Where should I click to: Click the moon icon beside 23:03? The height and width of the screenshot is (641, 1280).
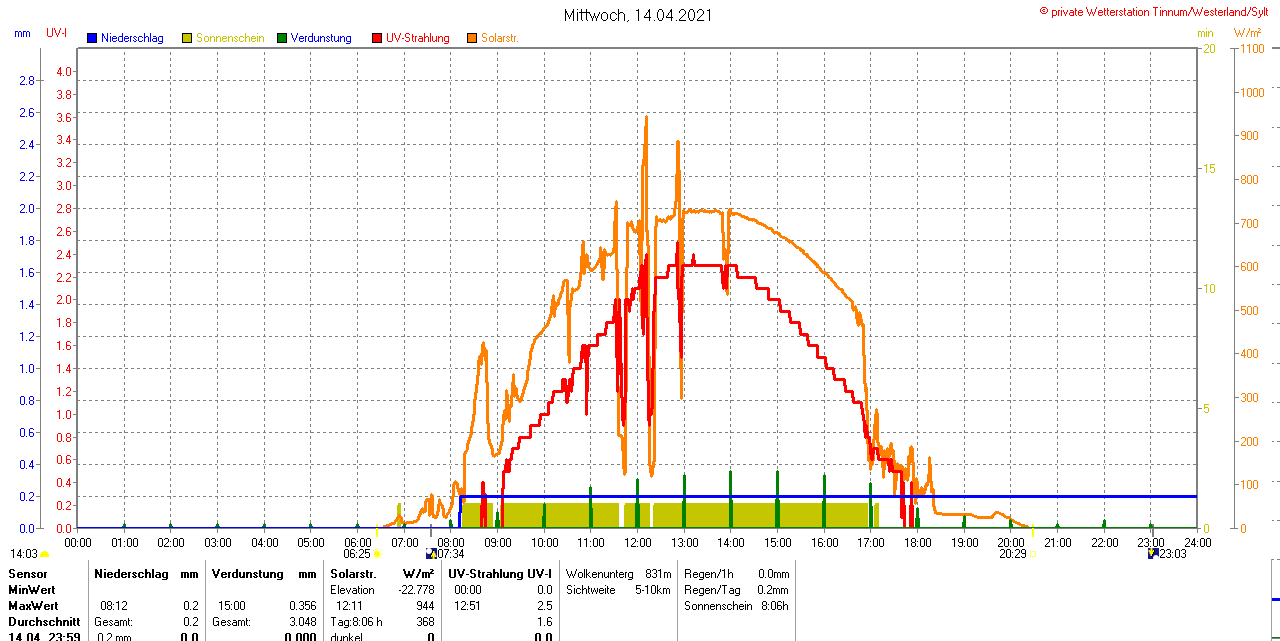[x=1152, y=553]
